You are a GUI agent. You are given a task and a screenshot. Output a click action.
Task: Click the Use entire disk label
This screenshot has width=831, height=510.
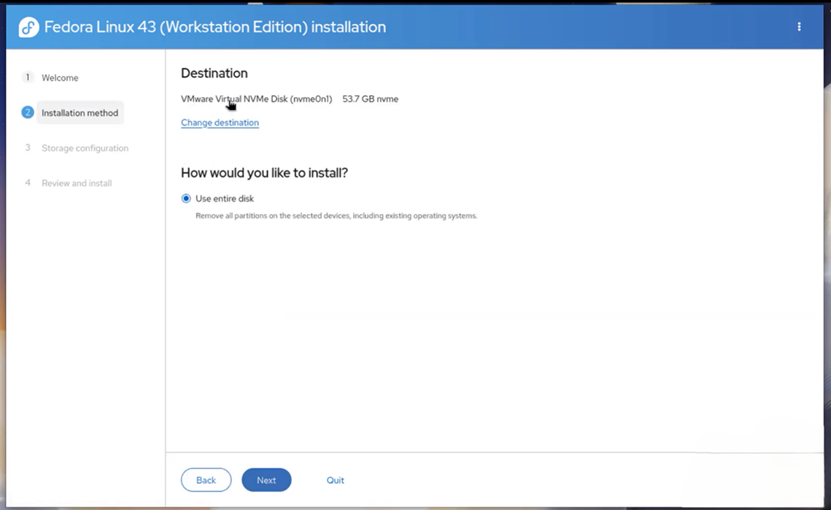[x=225, y=199]
